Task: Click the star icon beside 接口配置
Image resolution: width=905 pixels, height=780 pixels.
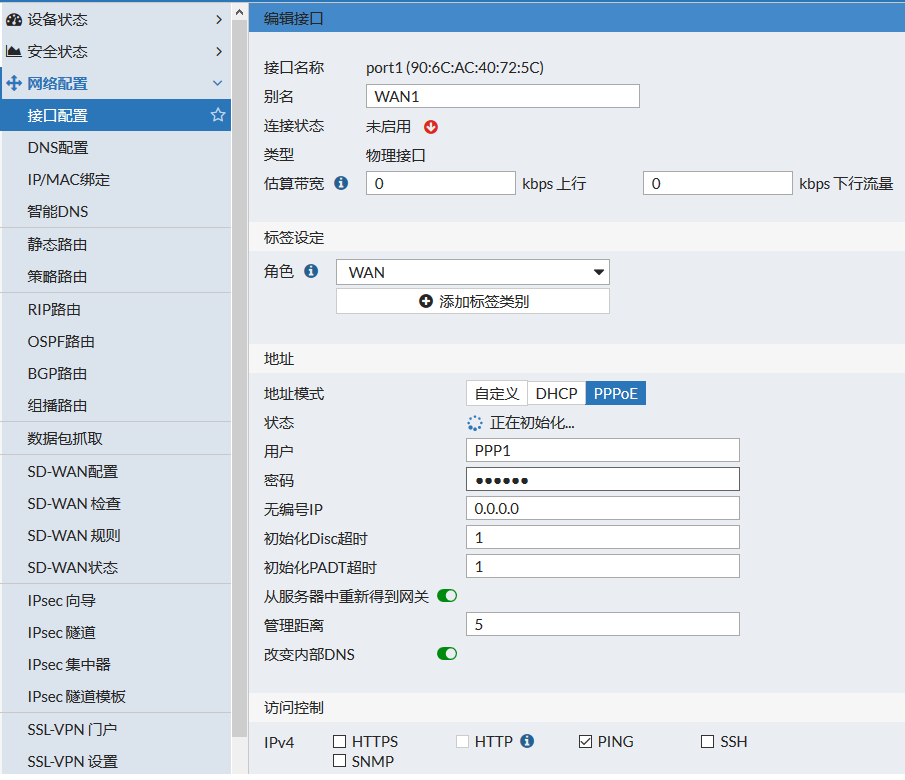Action: point(217,115)
